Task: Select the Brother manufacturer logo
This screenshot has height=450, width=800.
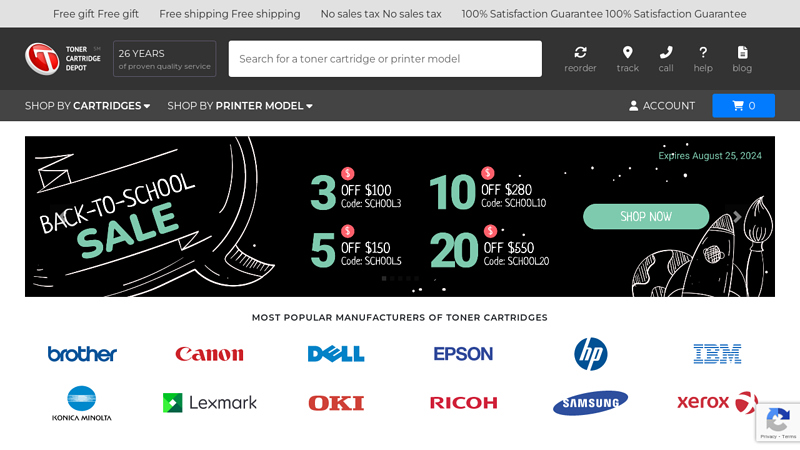Action: (x=82, y=354)
